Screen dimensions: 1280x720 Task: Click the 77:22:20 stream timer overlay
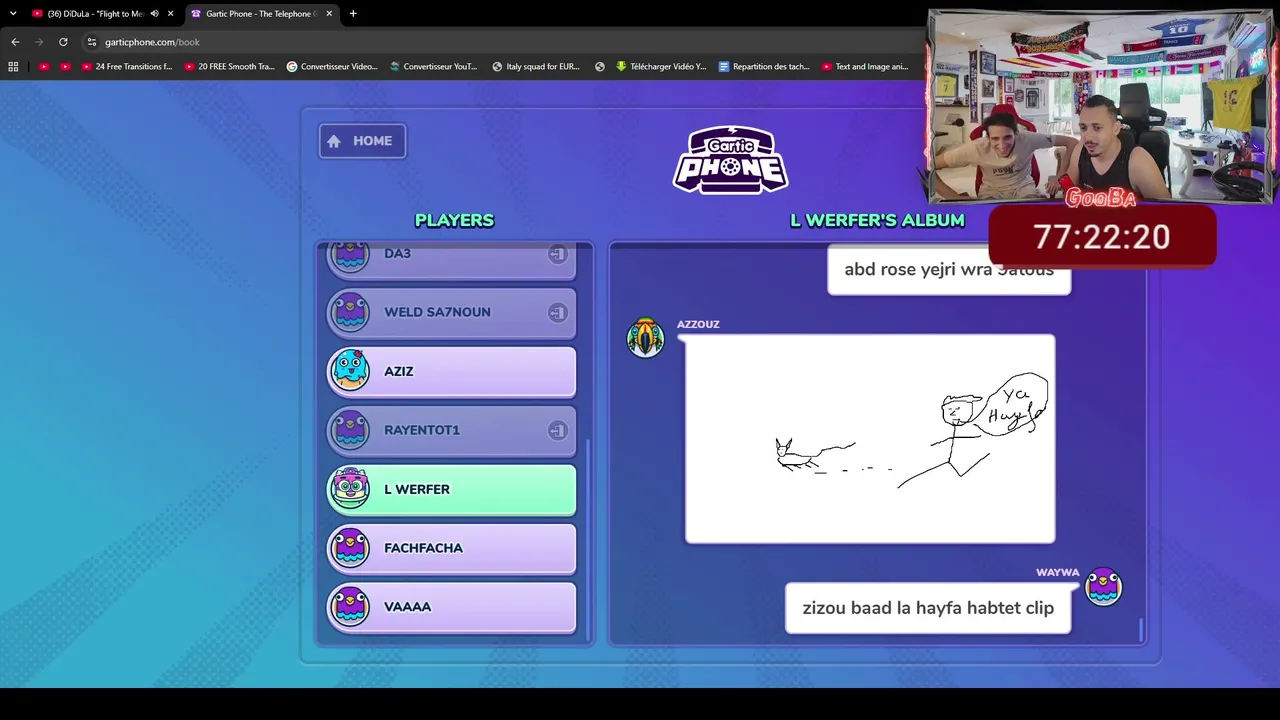(1102, 237)
